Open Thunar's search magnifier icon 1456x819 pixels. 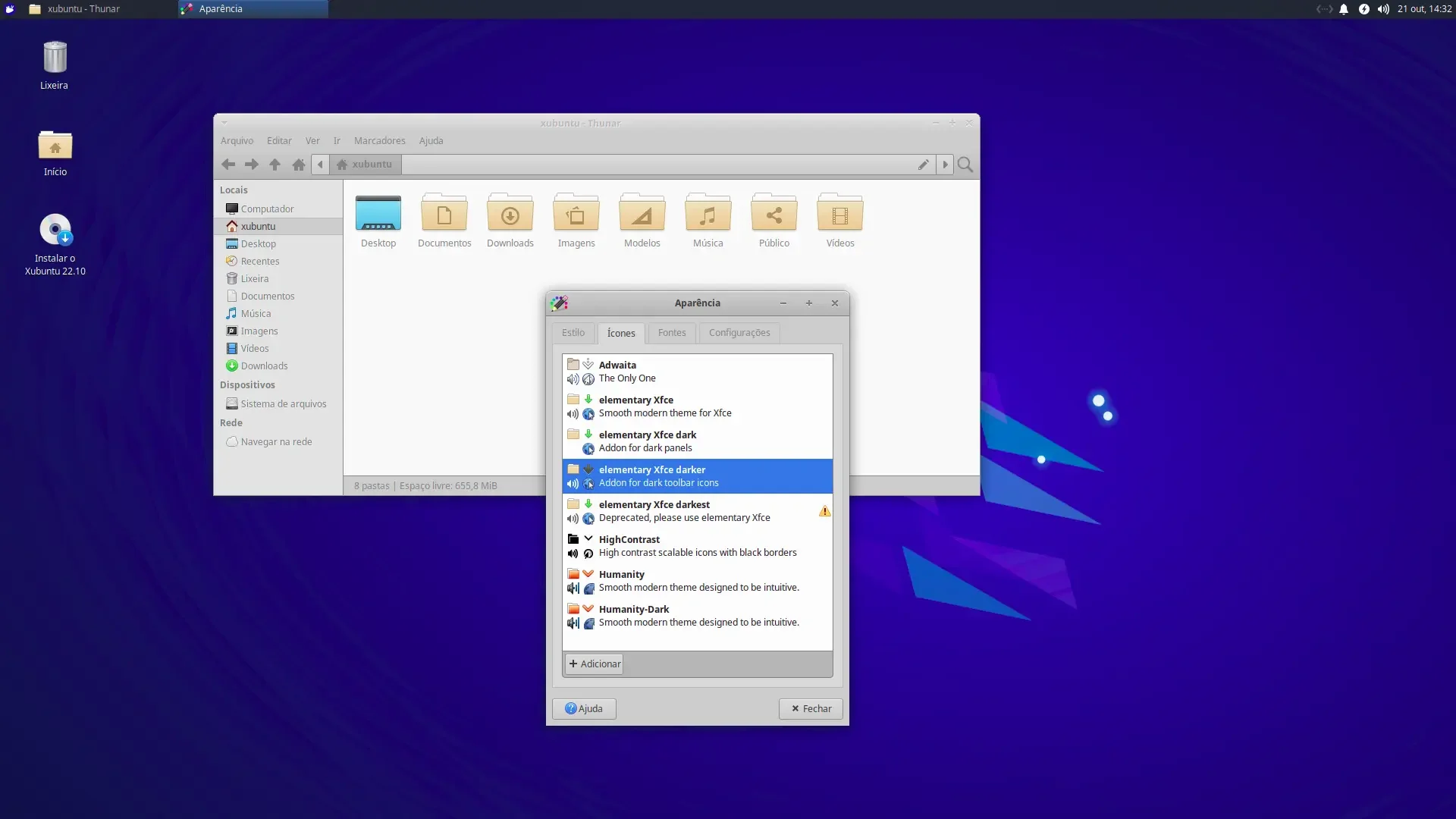[965, 165]
